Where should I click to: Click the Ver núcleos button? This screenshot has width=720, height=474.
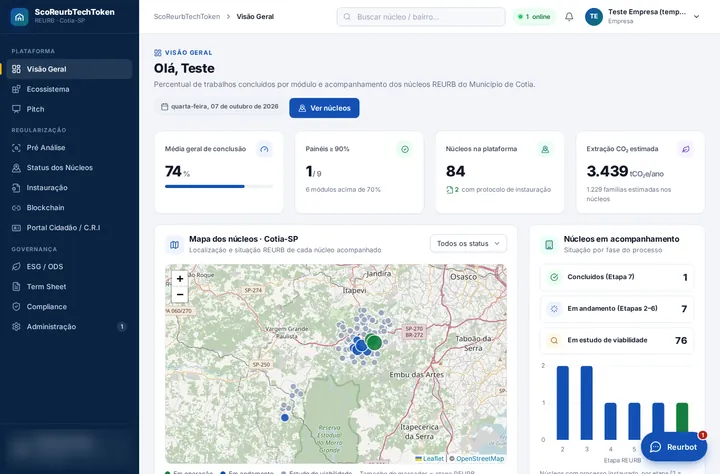[x=324, y=108]
